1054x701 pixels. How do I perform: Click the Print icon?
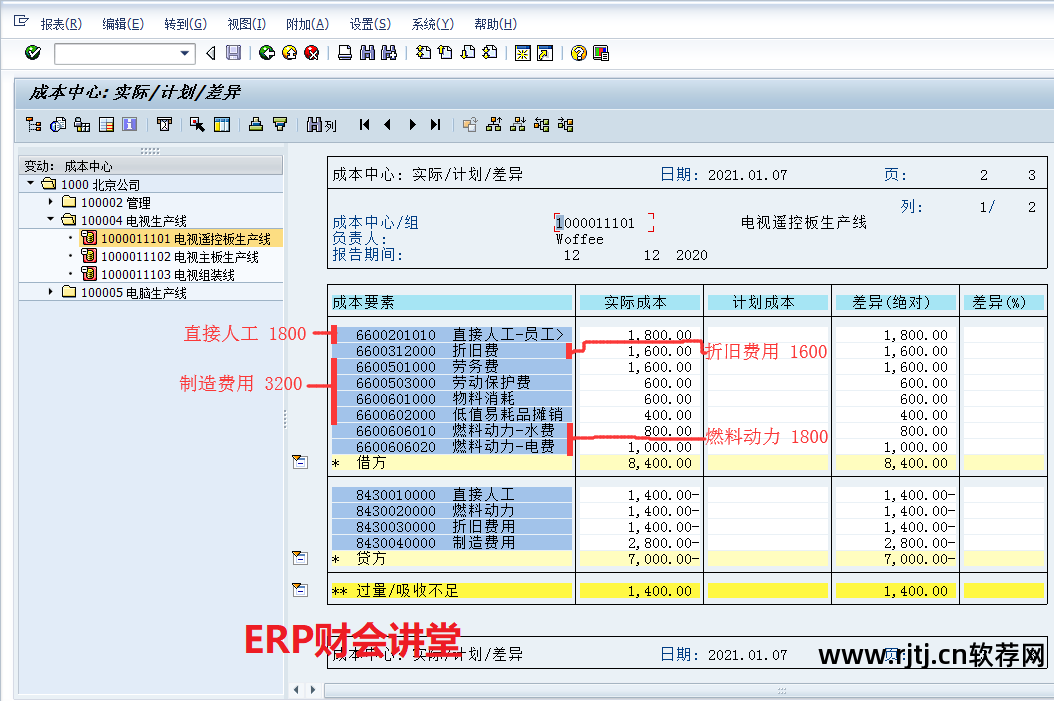[x=345, y=52]
